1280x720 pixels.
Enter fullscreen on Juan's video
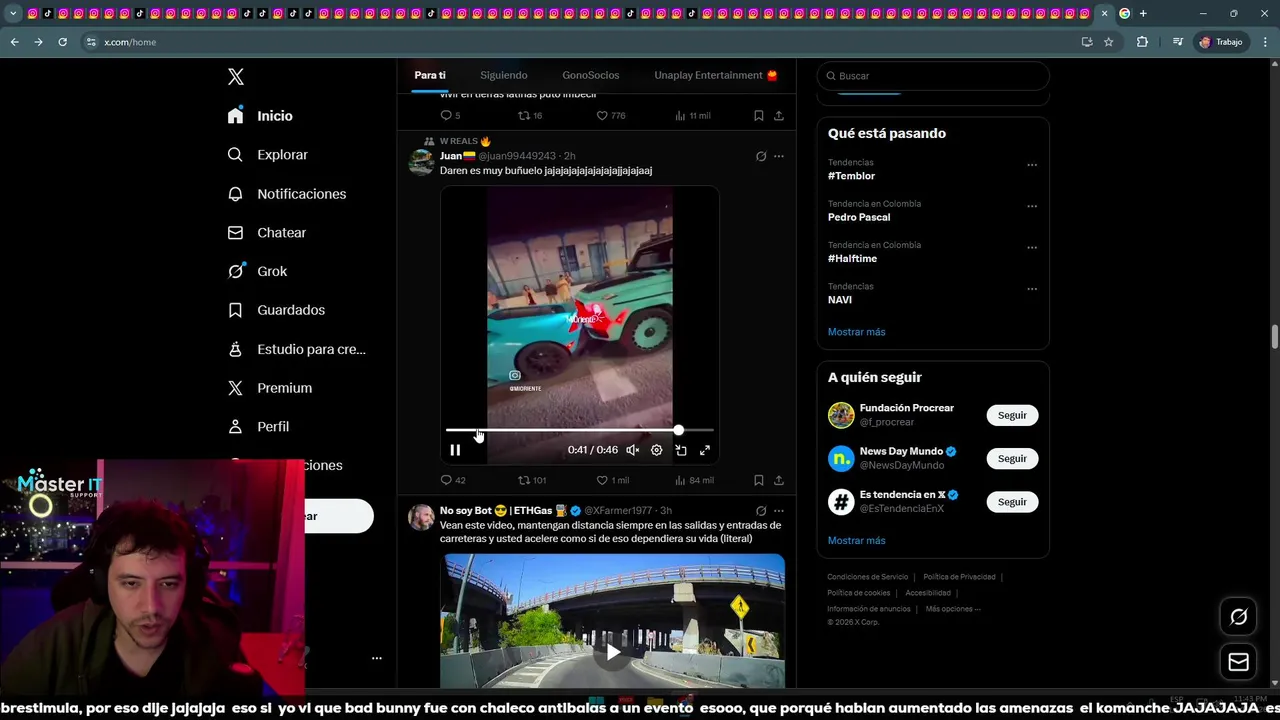click(x=705, y=450)
